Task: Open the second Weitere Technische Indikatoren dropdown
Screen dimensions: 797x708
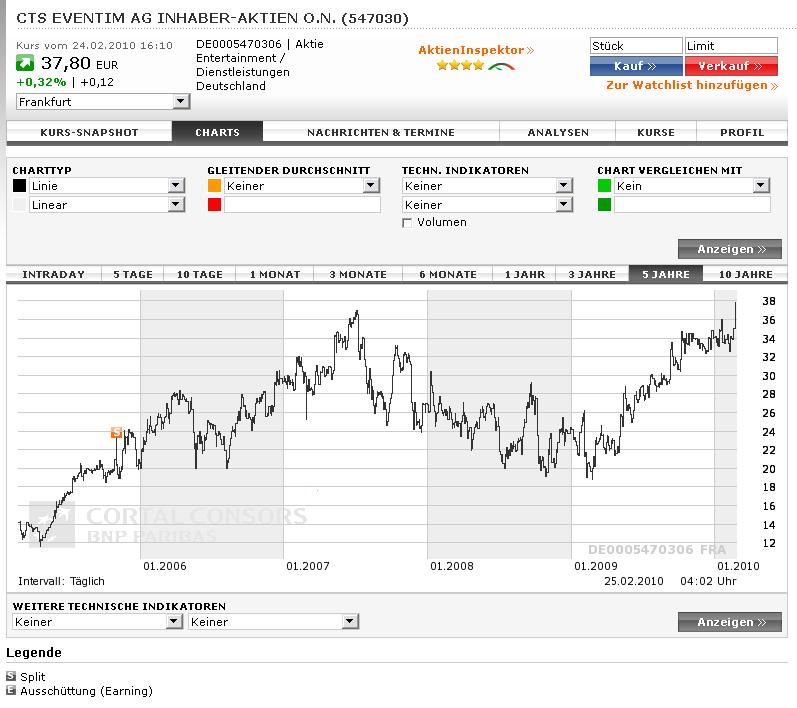Action: [x=273, y=621]
